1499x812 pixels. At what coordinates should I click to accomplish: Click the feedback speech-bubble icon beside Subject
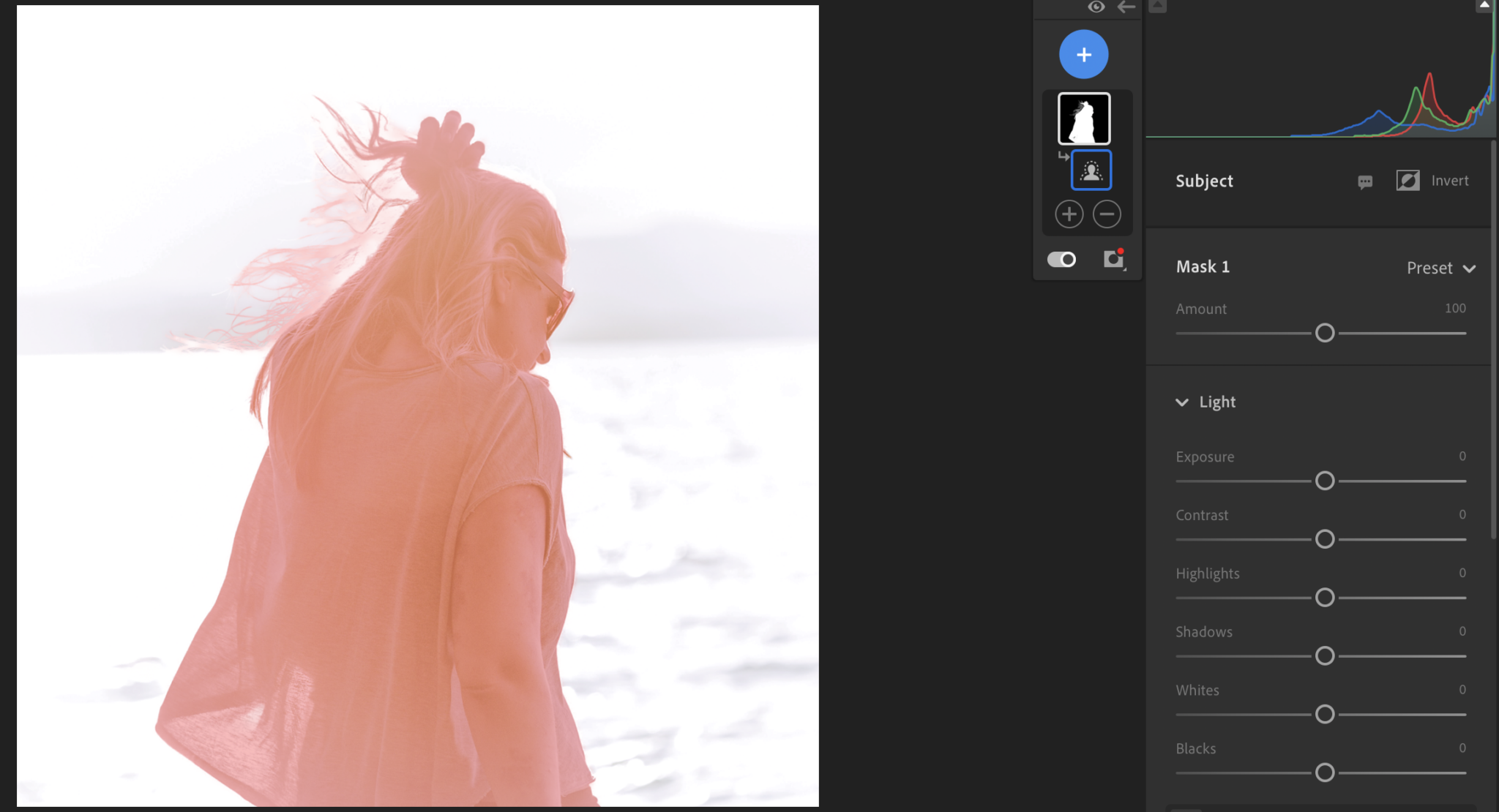[x=1366, y=182]
